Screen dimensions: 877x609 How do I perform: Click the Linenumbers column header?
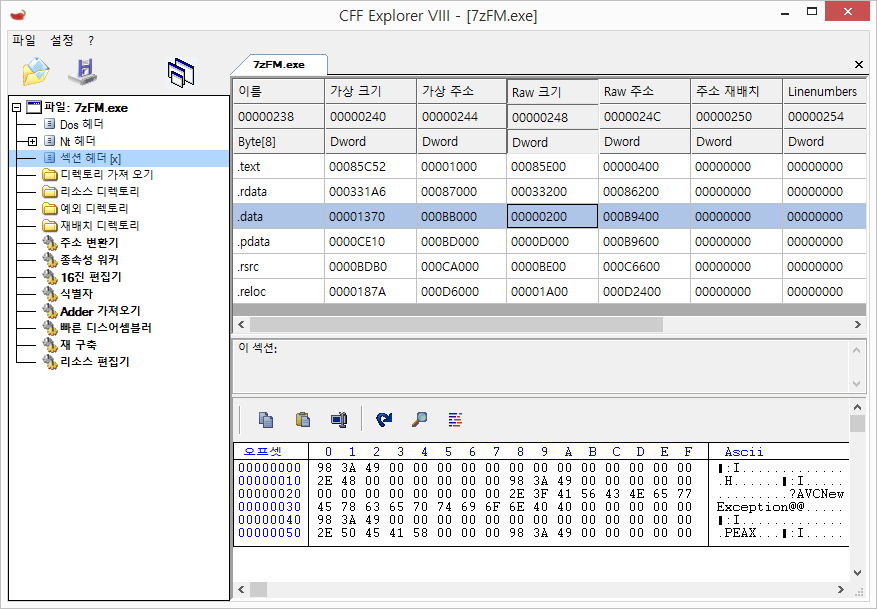(x=824, y=91)
